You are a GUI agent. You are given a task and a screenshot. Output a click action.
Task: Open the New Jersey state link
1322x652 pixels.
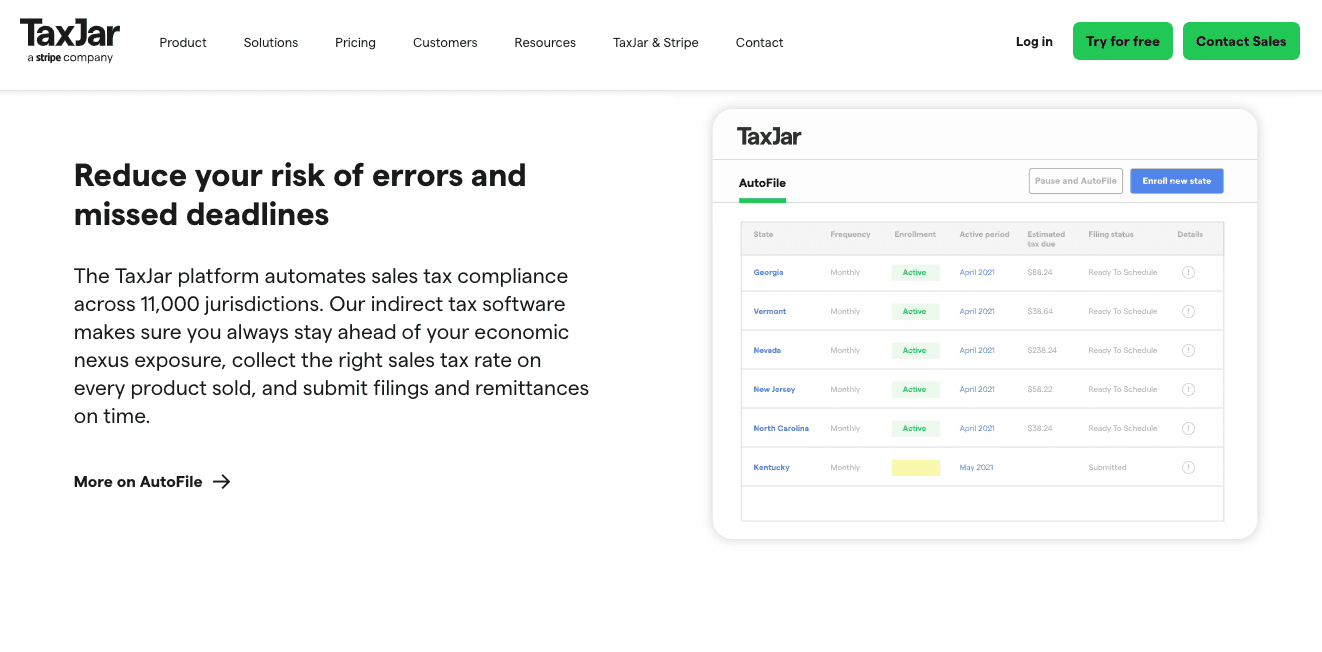tap(774, 389)
